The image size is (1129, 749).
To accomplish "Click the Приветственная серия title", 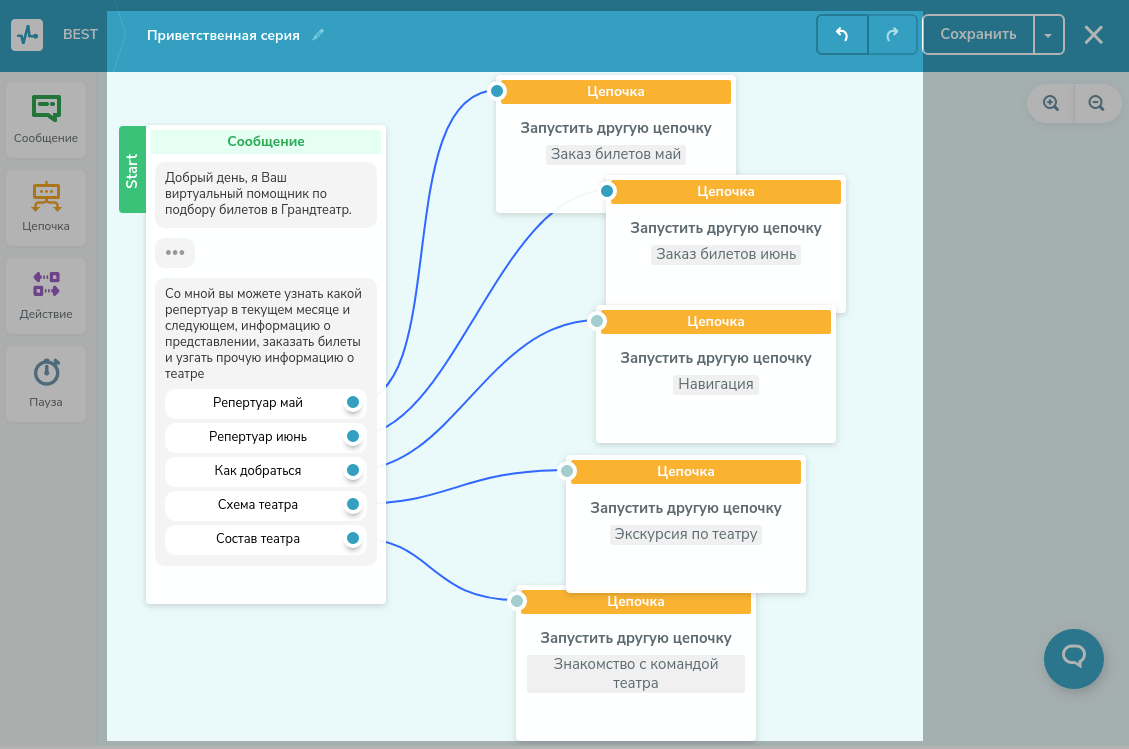I will click(x=223, y=35).
